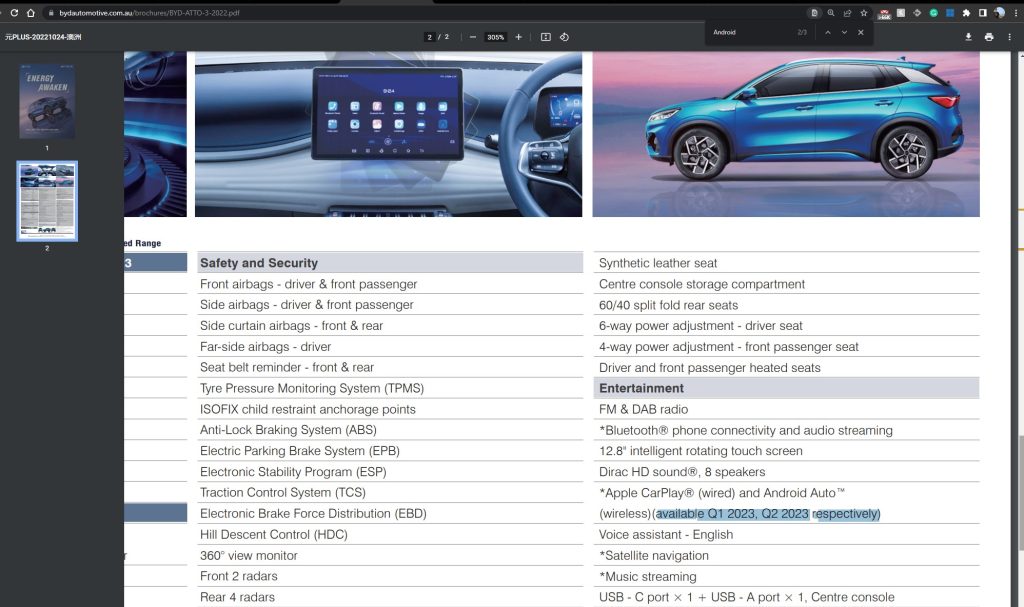This screenshot has width=1024, height=607.
Task: Jump to the next Android search match
Action: [x=843, y=32]
